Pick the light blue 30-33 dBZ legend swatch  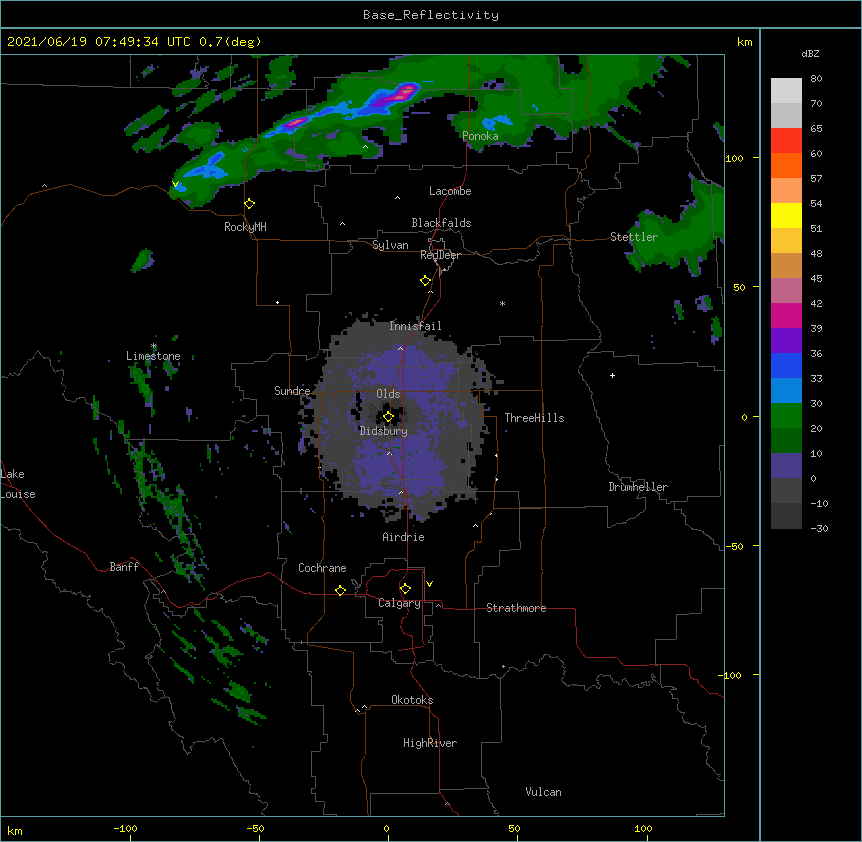click(786, 391)
